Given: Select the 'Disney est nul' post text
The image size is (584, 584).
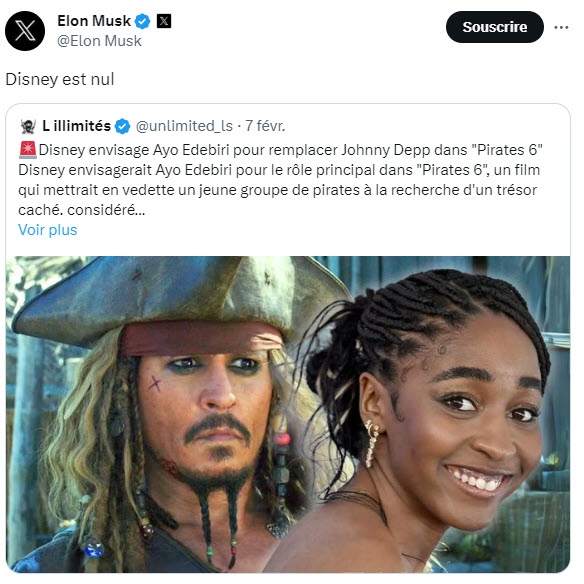Looking at the screenshot, I should click(60, 79).
